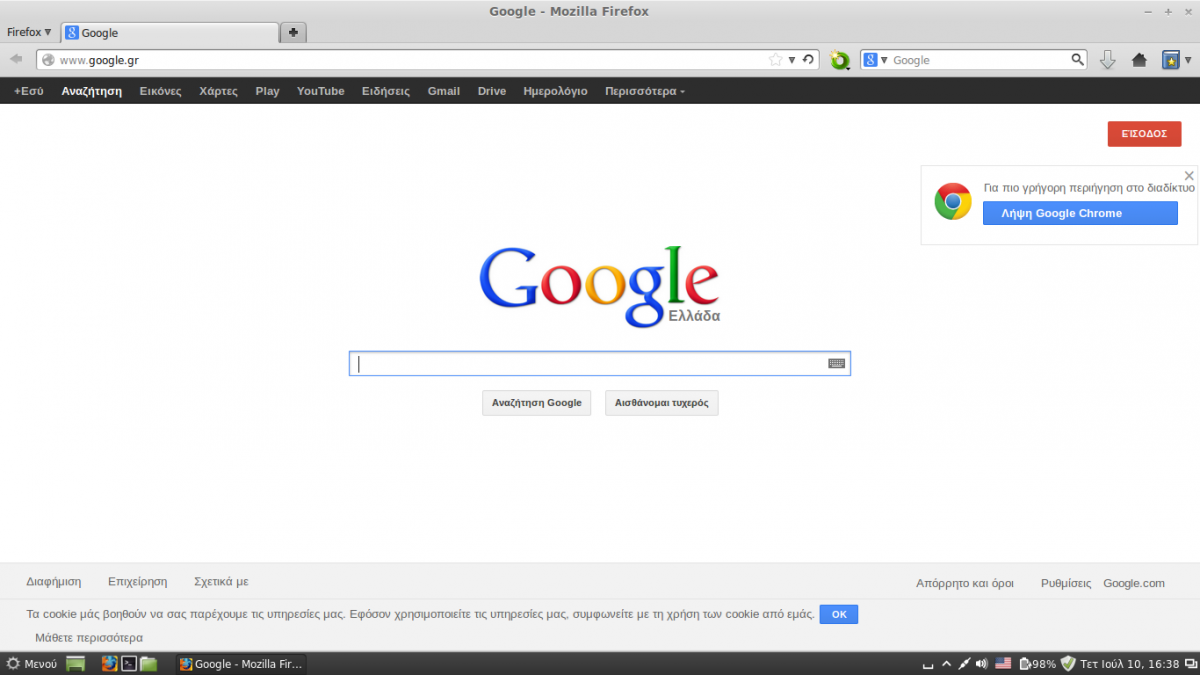Open +Εσύ in the Google bar
This screenshot has width=1200, height=675.
tap(29, 91)
